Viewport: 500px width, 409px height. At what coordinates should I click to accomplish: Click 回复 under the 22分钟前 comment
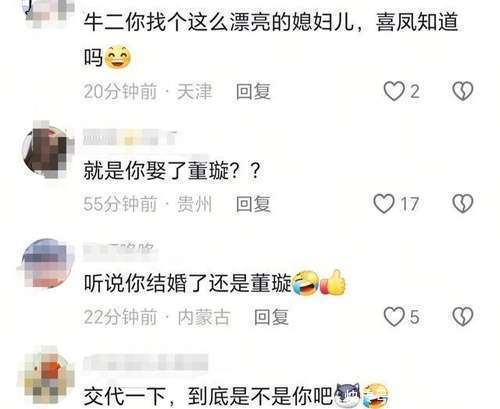pyautogui.click(x=271, y=317)
